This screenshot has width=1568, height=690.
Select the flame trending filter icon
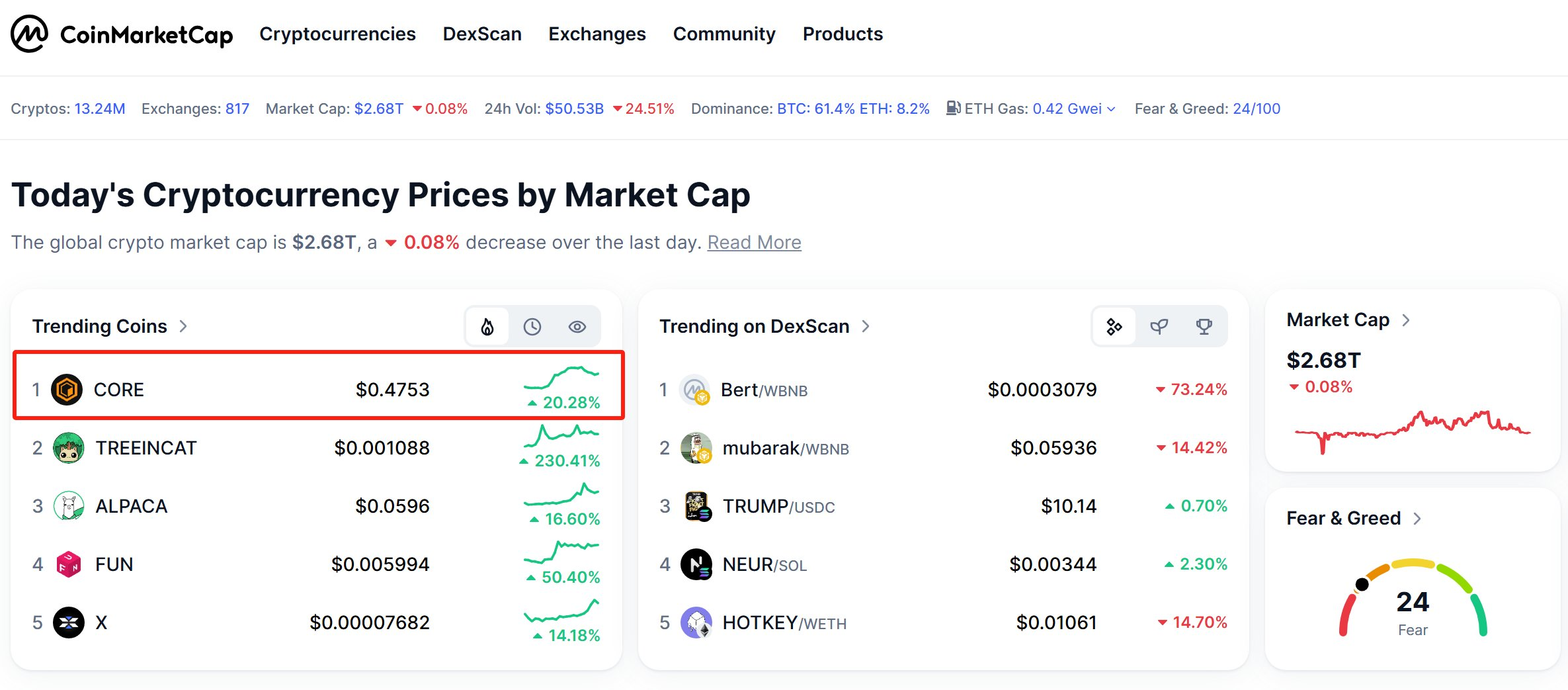coord(487,326)
